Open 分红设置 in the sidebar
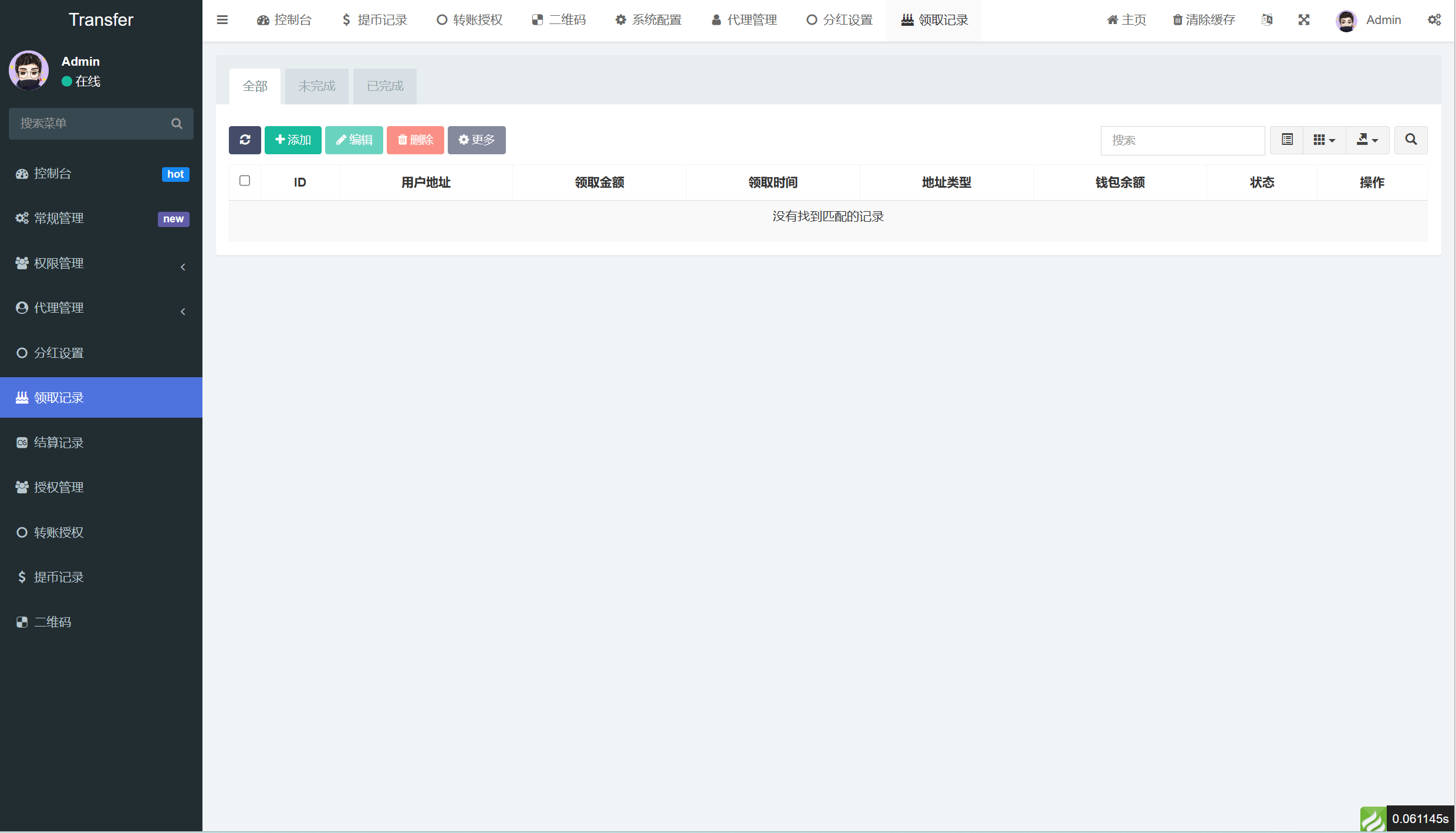This screenshot has height=833, width=1456. (x=101, y=353)
